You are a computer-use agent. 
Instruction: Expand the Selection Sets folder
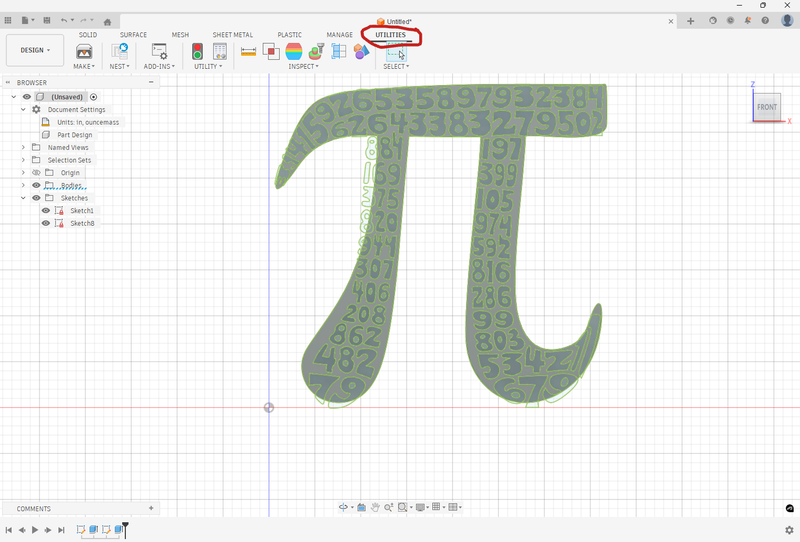(x=23, y=160)
